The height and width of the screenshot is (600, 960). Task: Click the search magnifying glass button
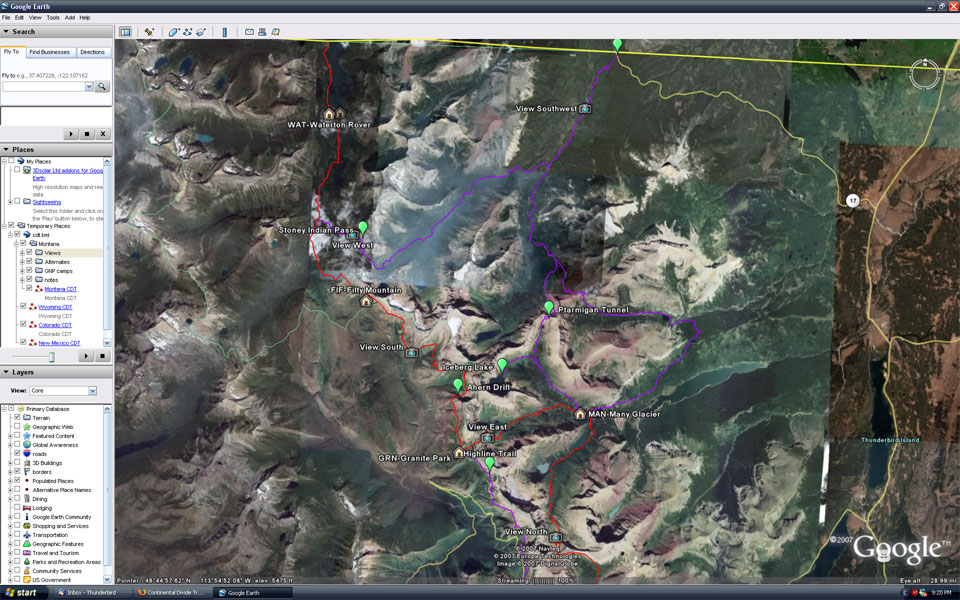coord(102,86)
